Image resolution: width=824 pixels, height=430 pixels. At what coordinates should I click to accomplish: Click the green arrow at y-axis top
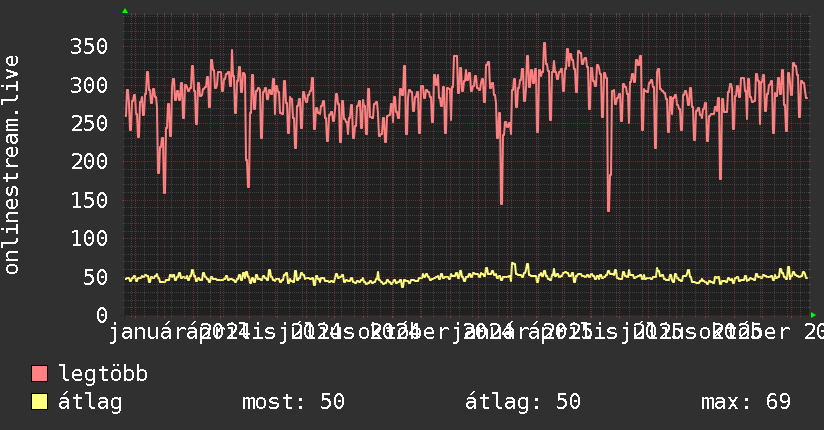tap(125, 11)
